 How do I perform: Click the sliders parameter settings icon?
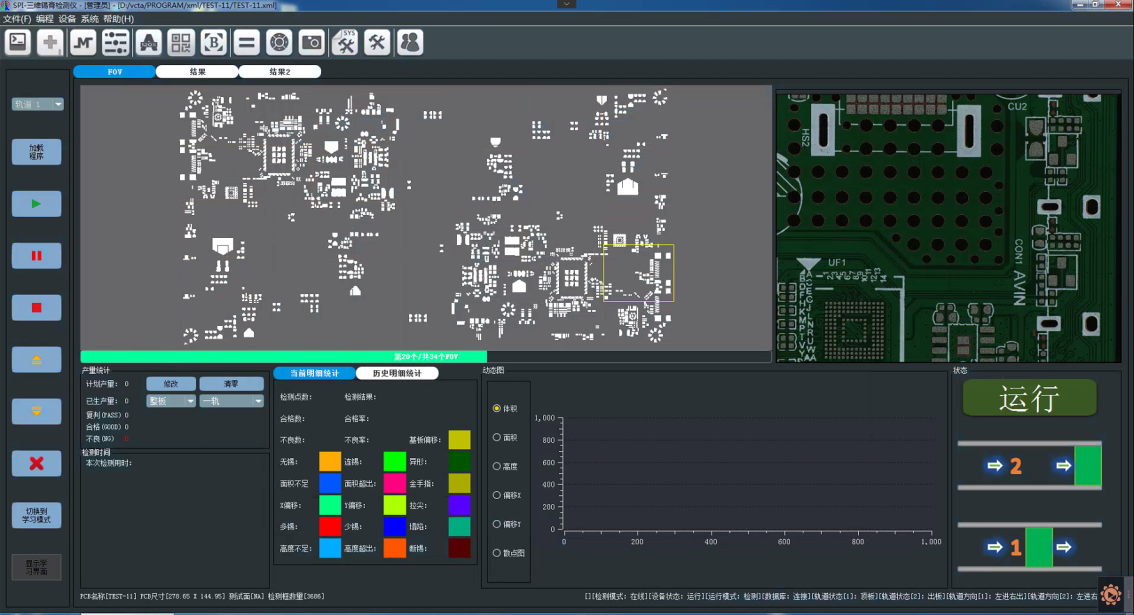pyautogui.click(x=116, y=42)
